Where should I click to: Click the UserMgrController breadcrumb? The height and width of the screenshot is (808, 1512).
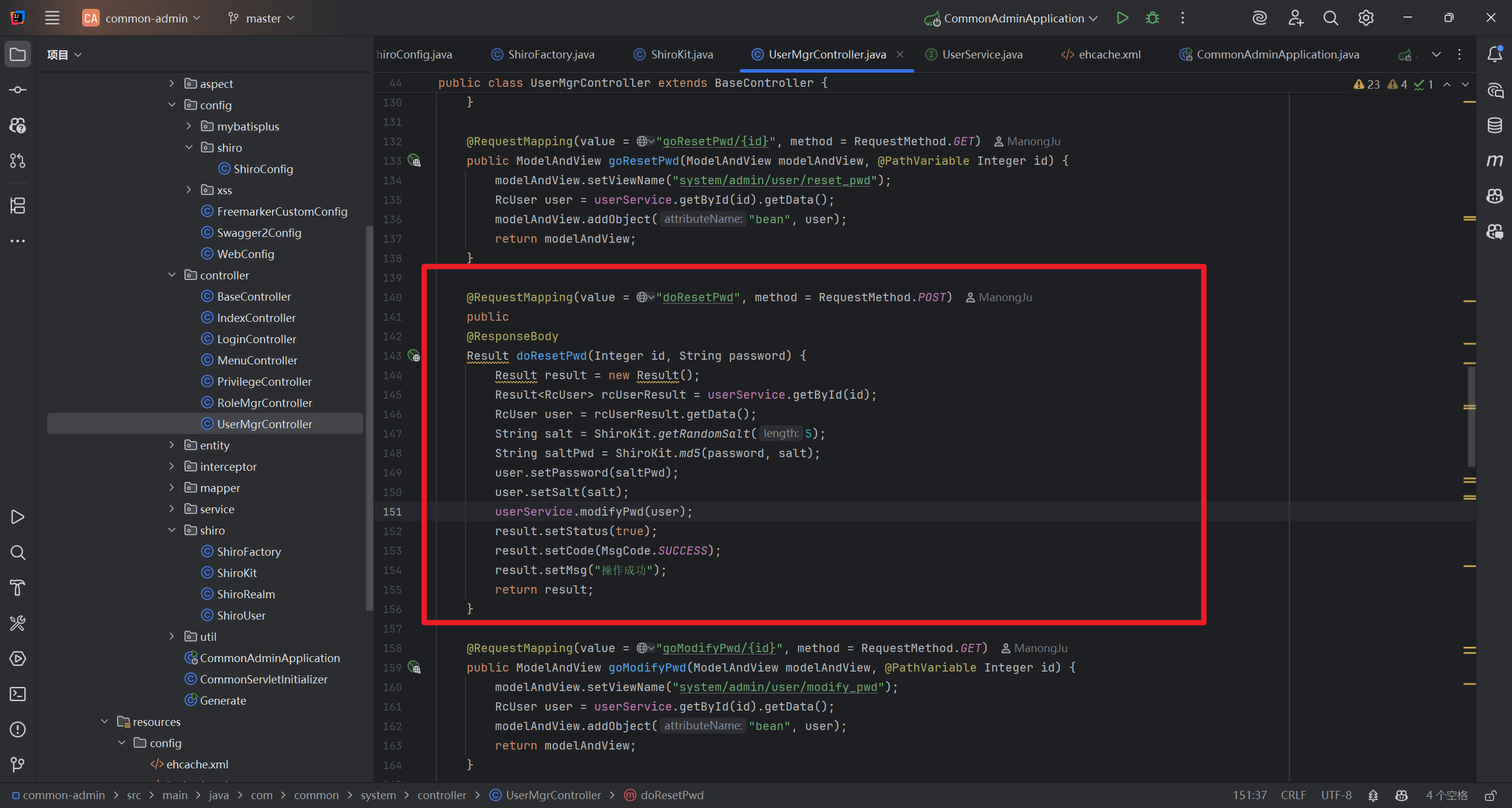pyautogui.click(x=545, y=796)
